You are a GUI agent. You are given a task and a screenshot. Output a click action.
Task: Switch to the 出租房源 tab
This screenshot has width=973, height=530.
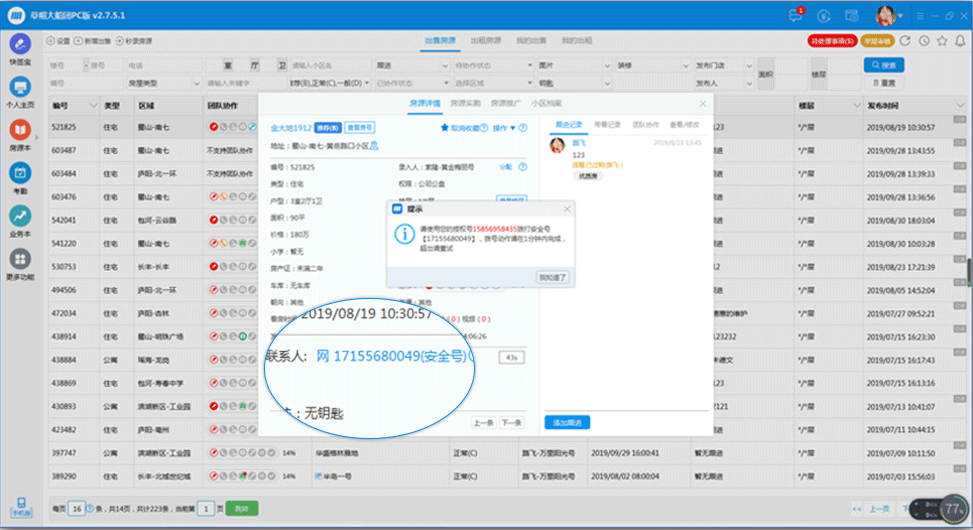point(486,41)
